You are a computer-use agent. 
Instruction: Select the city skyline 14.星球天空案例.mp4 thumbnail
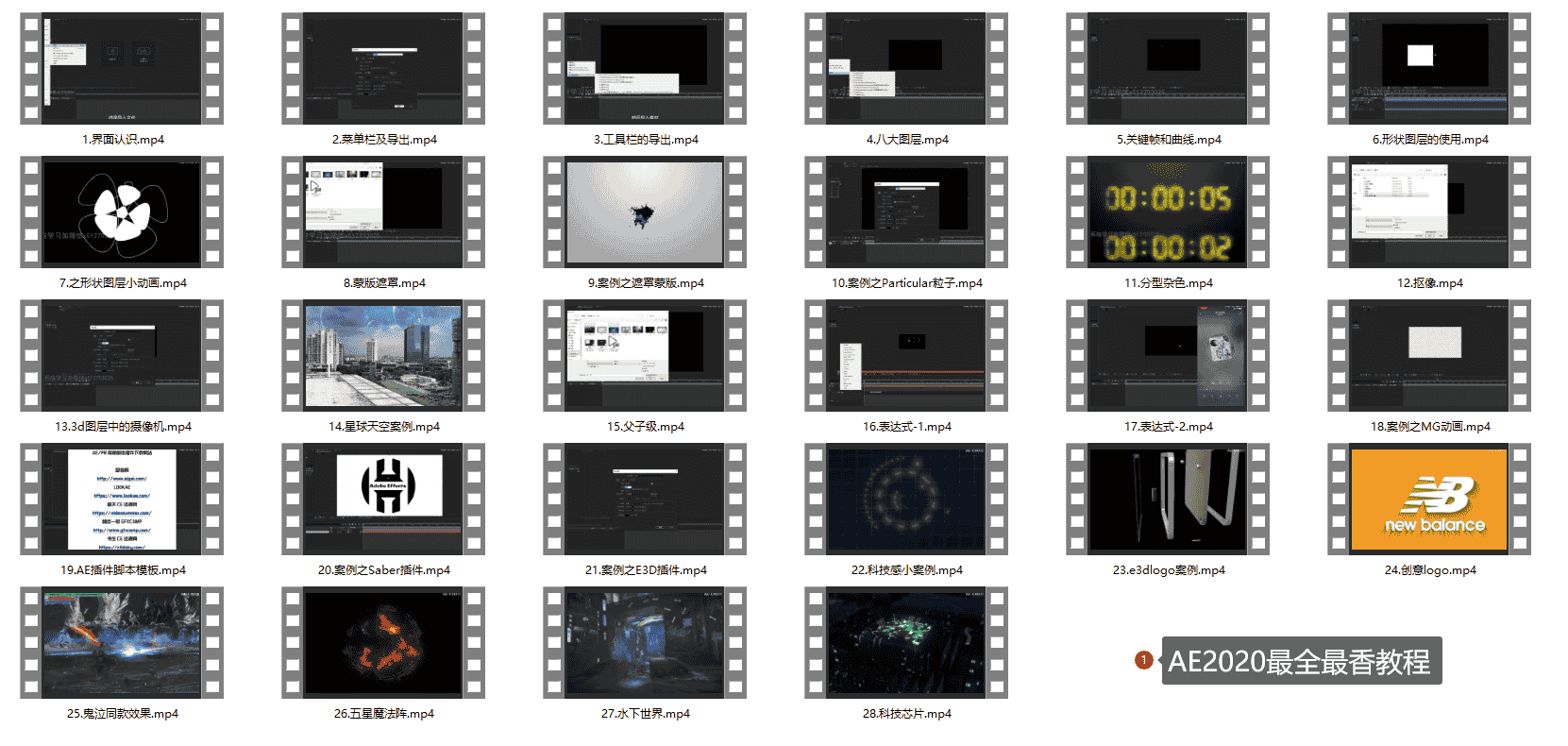coord(383,355)
